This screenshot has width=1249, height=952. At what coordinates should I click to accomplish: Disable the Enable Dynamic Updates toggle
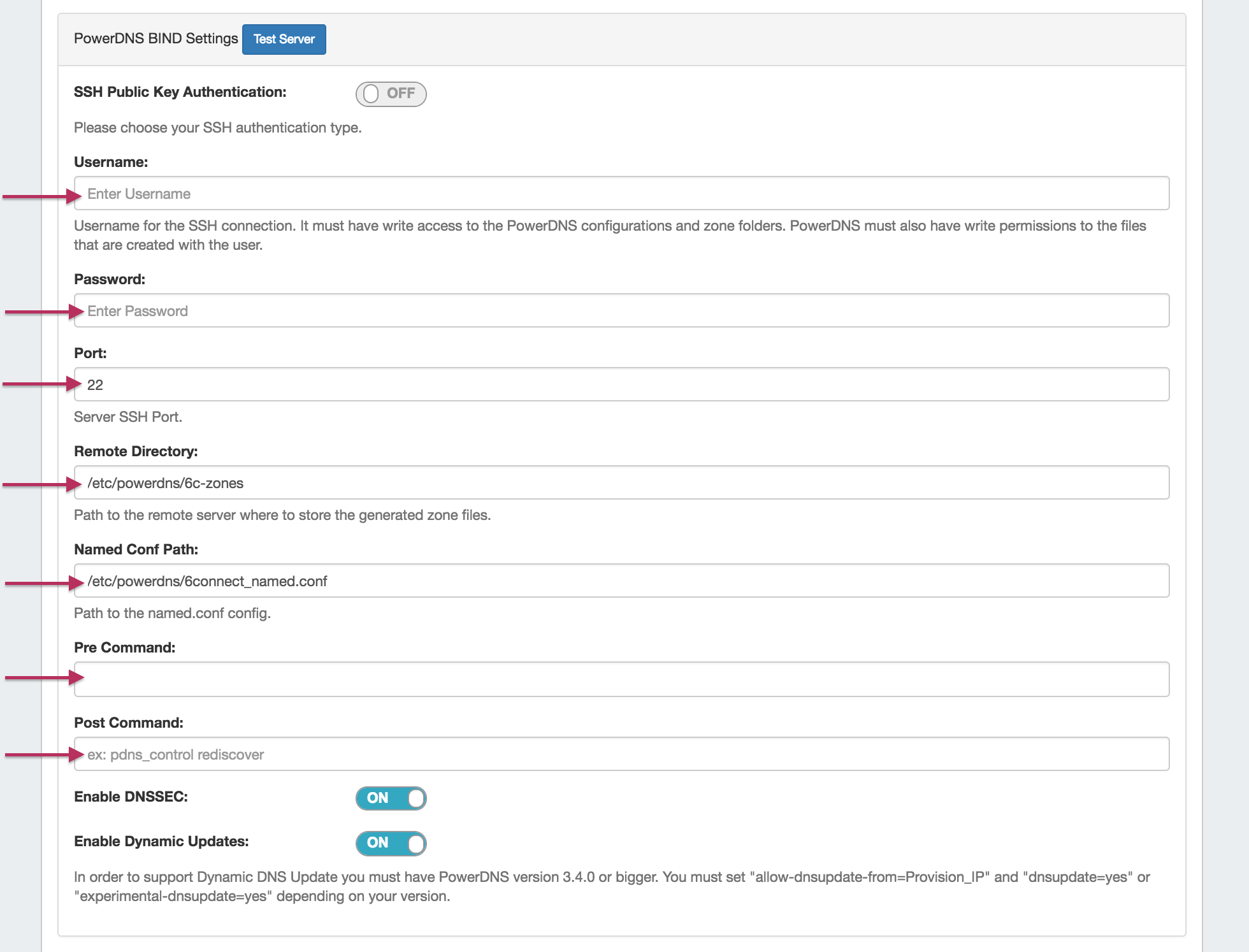(391, 843)
